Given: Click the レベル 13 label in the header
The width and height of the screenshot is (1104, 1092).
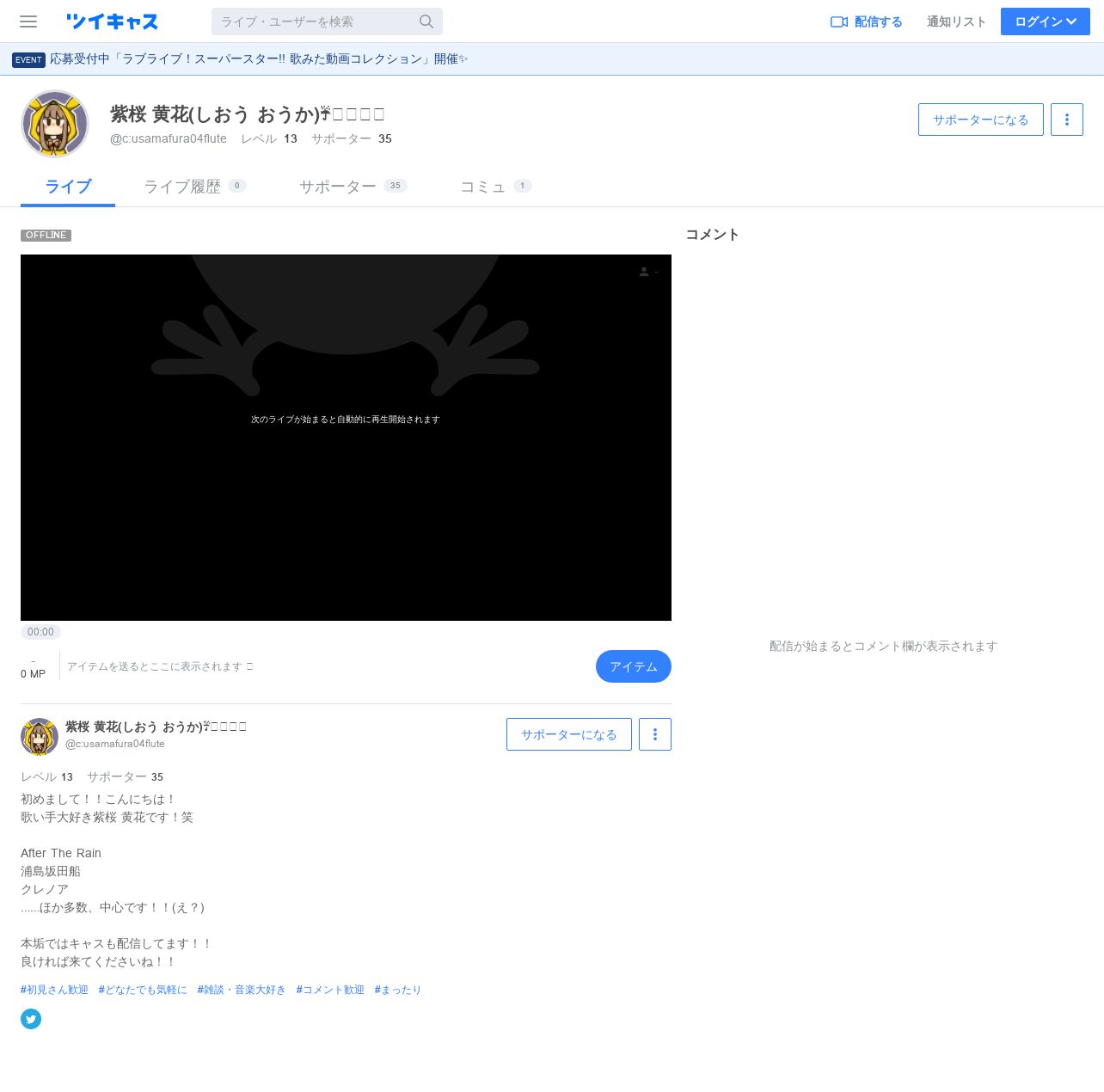Looking at the screenshot, I should [x=269, y=138].
